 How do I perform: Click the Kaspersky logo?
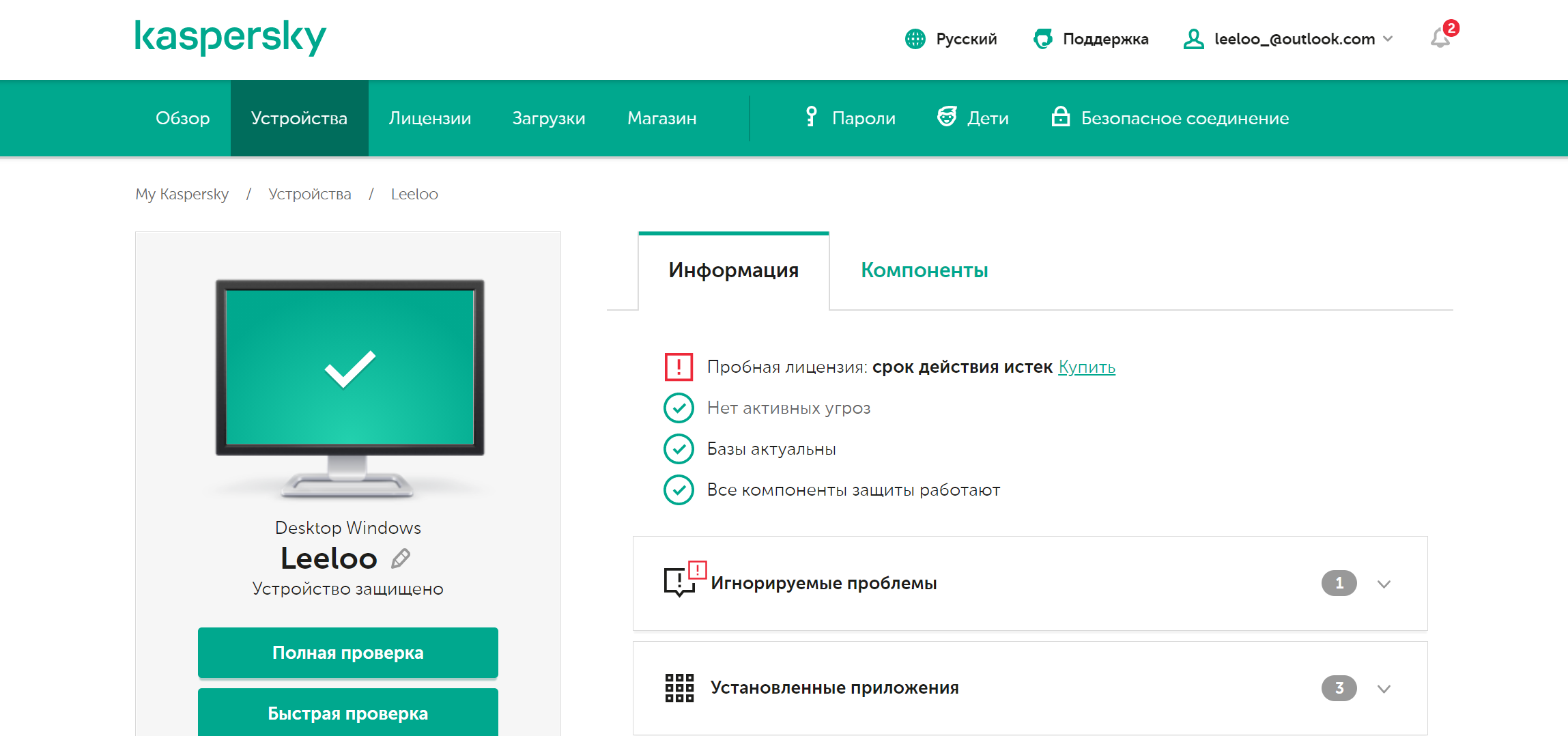(230, 38)
